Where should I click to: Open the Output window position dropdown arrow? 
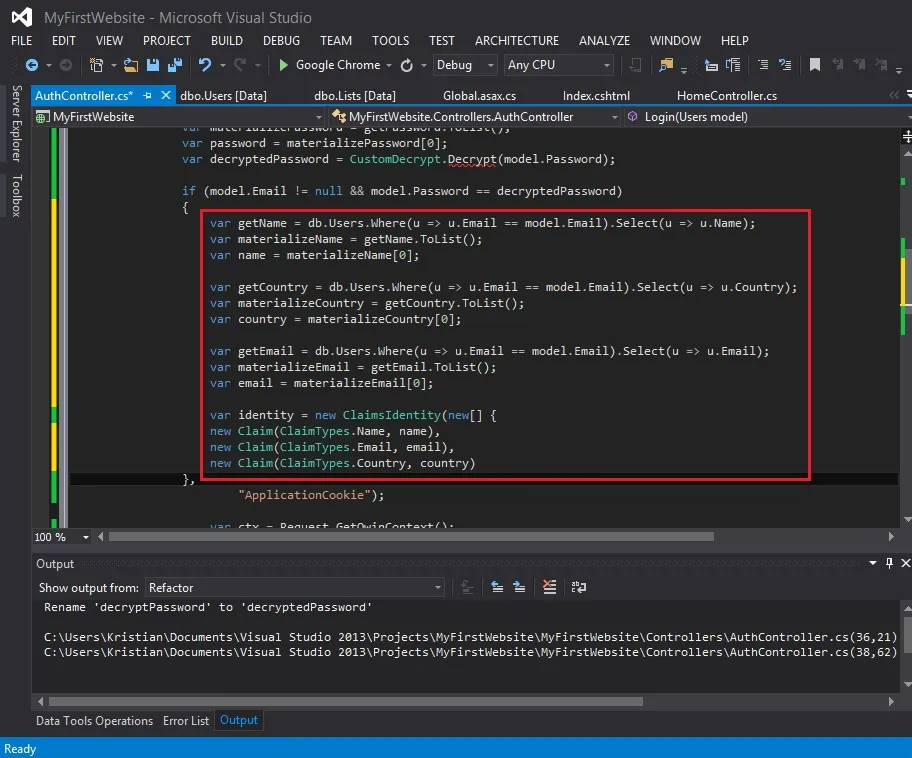[x=873, y=563]
